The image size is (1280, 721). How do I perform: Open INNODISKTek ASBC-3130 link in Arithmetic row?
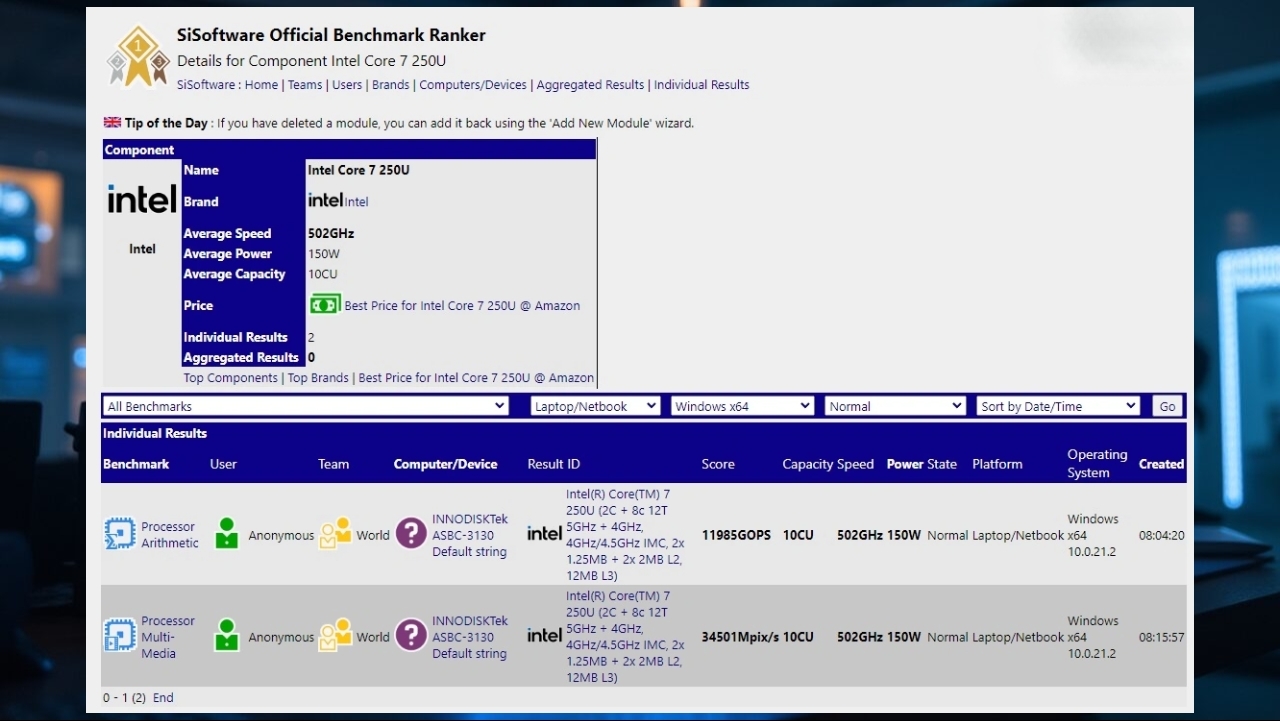(470, 535)
